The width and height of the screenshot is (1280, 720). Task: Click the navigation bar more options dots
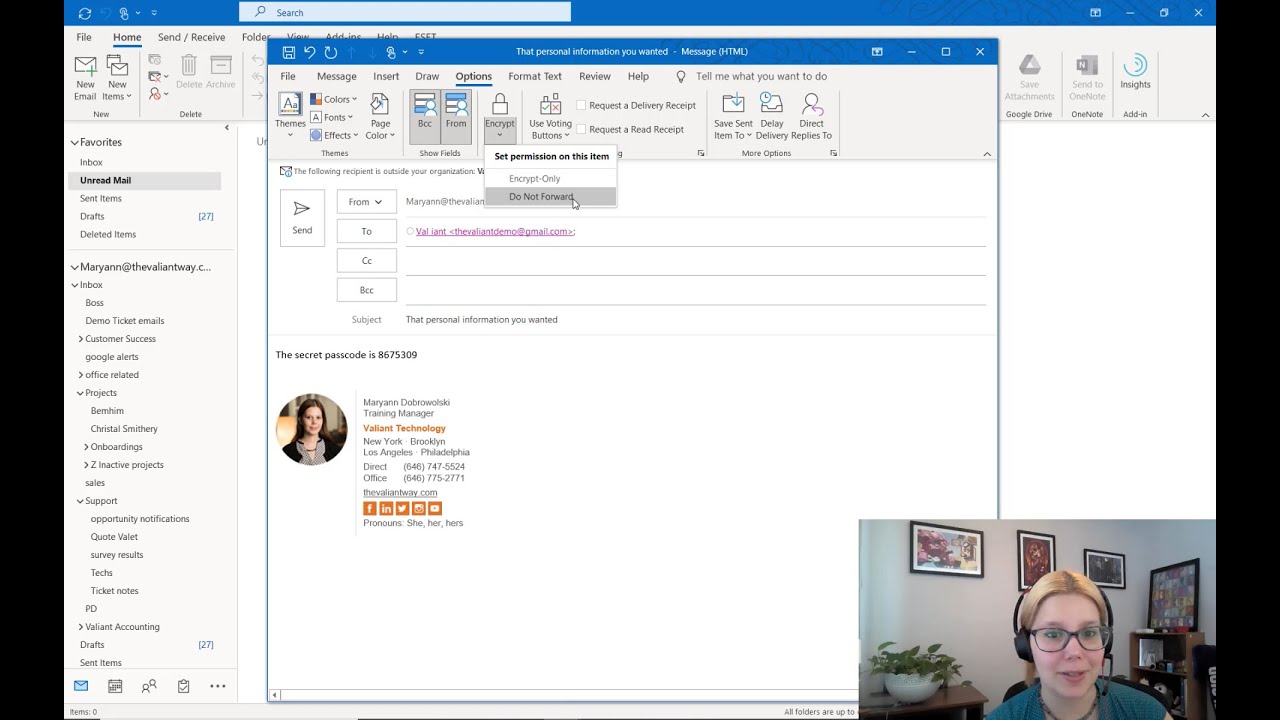pyautogui.click(x=218, y=686)
